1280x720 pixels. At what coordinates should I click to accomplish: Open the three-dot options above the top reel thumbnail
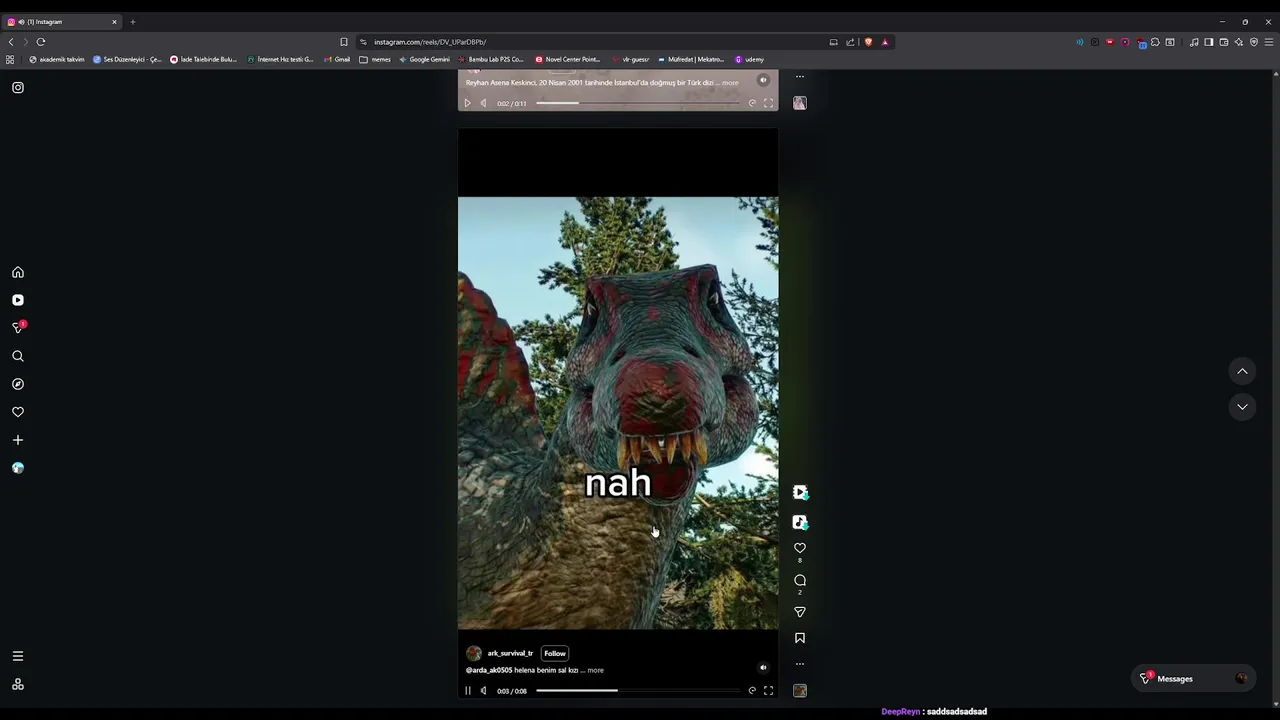tap(800, 76)
